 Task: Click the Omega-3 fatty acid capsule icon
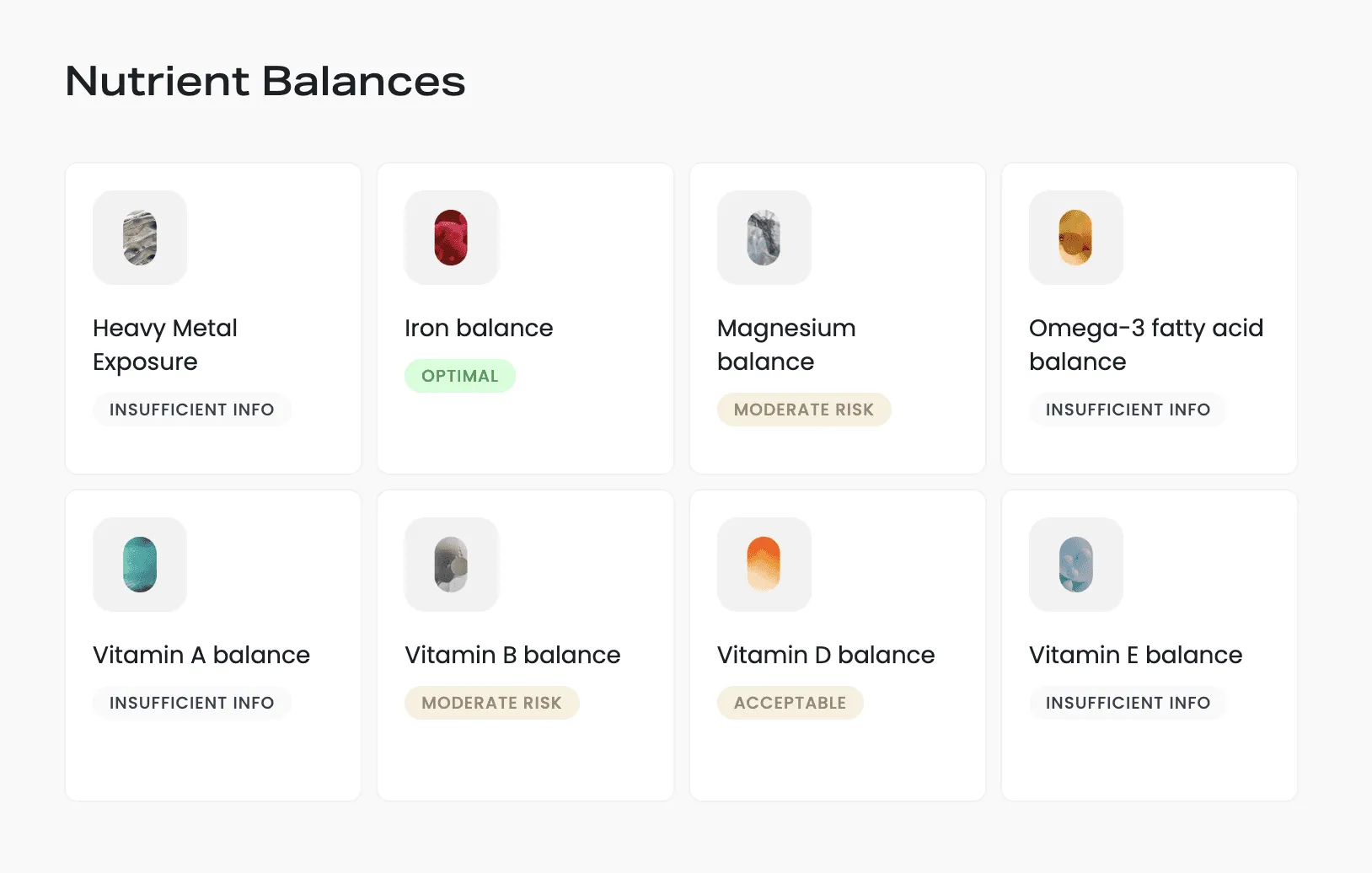[1075, 238]
